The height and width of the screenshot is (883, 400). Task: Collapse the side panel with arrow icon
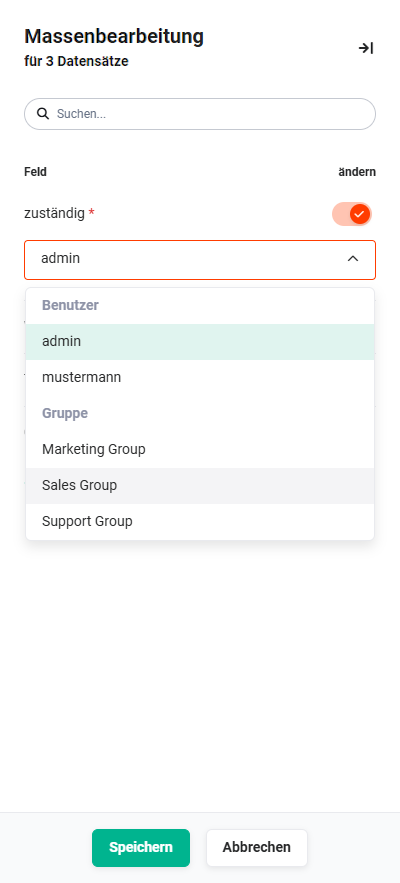coord(366,48)
